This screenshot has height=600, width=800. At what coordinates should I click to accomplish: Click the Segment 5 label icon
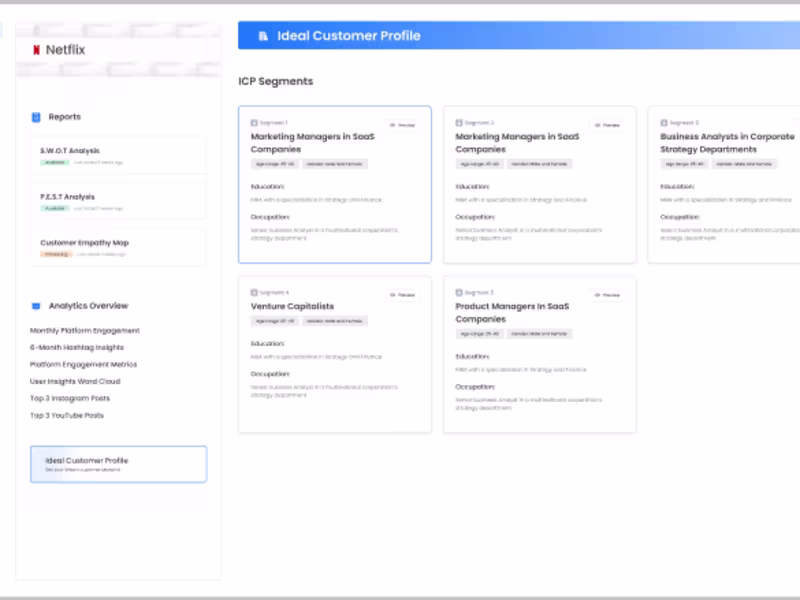[459, 293]
